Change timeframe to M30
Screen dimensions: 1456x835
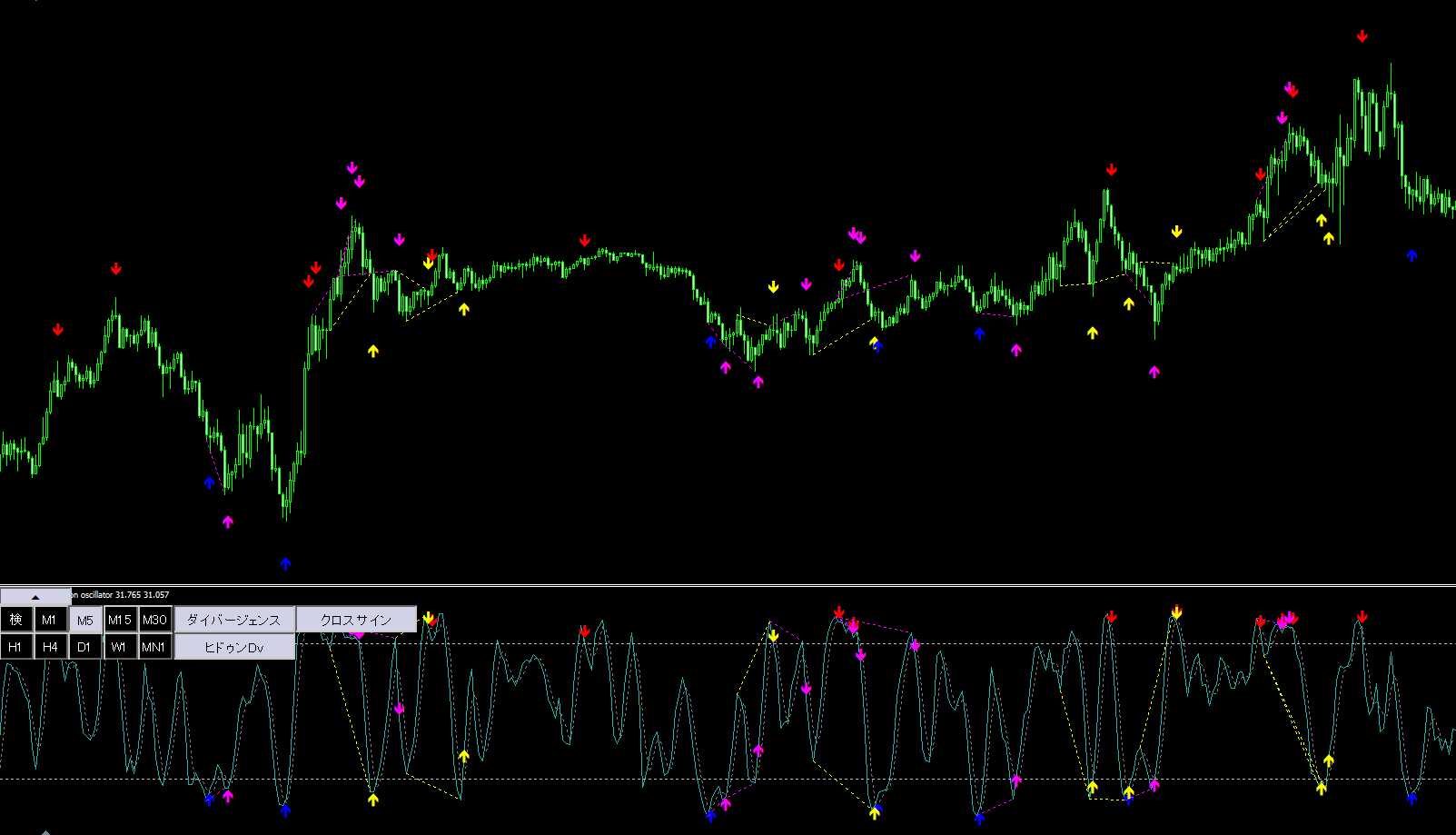[x=155, y=620]
